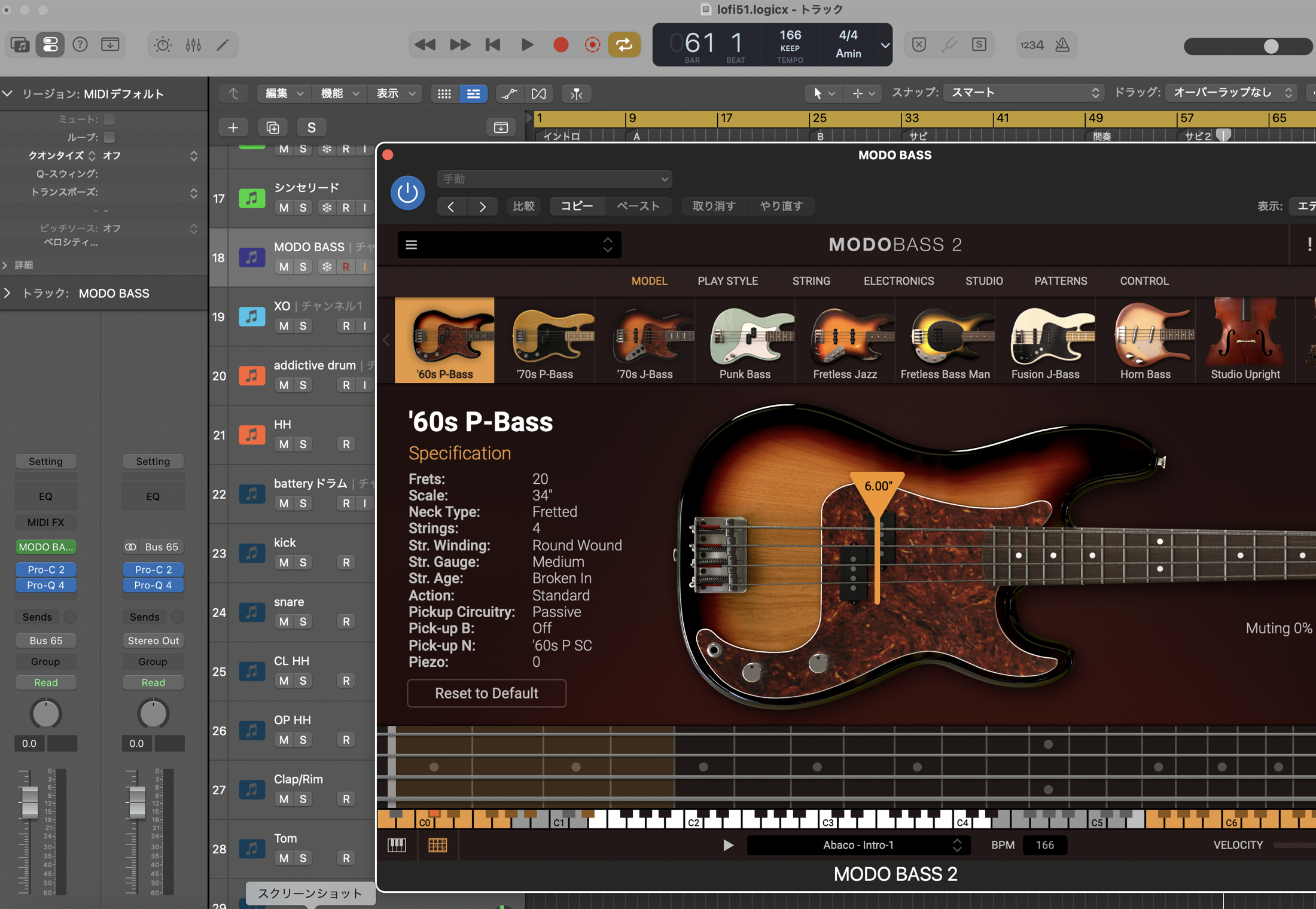Click the MODO BASS channel pan knob

[x=45, y=713]
